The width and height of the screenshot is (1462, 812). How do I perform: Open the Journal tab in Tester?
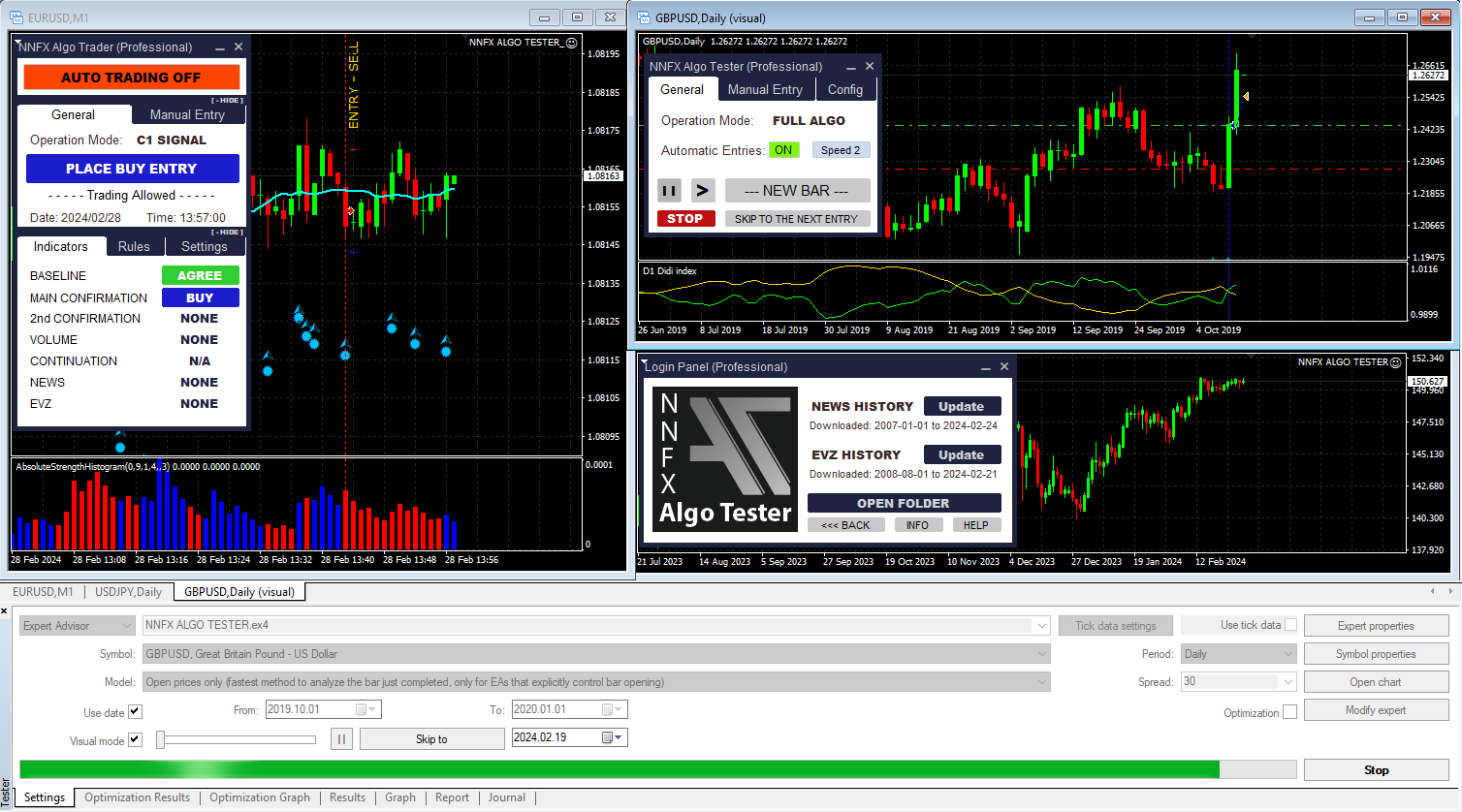pos(506,798)
